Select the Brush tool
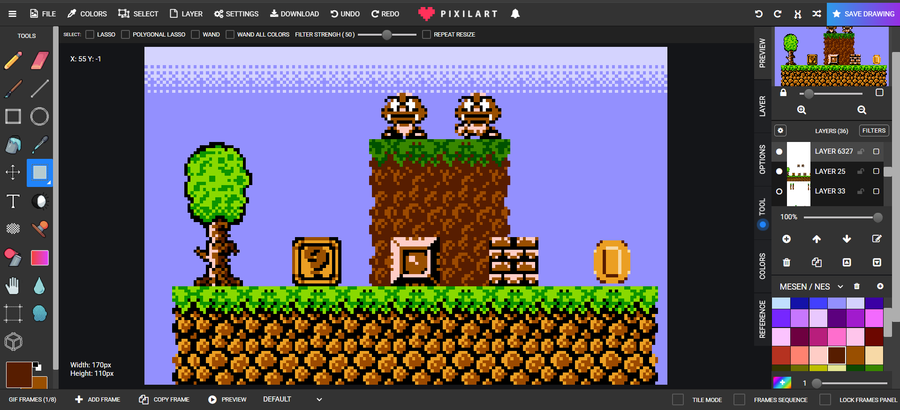The image size is (900, 410). 13,88
